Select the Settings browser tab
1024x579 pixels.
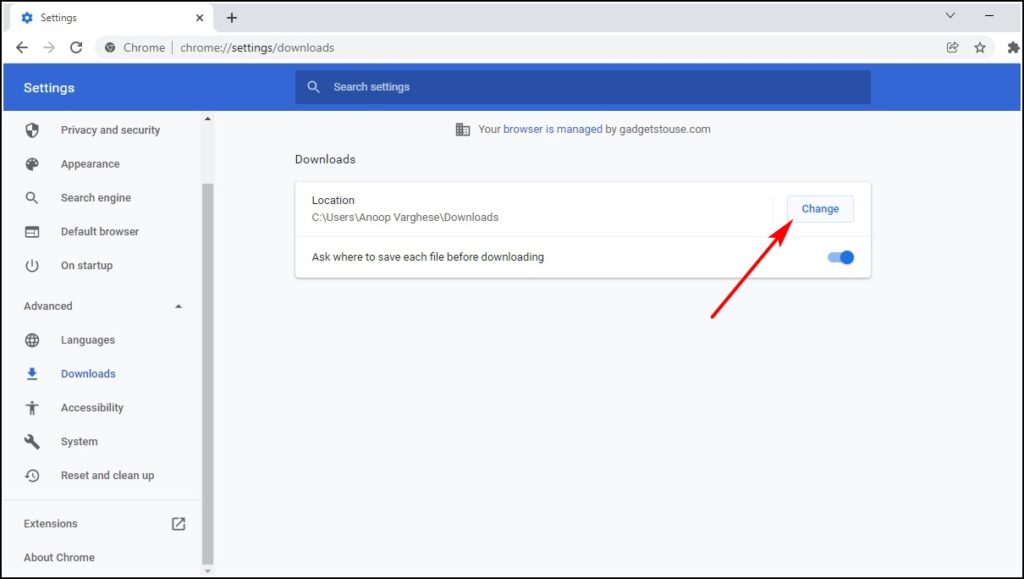tap(112, 18)
